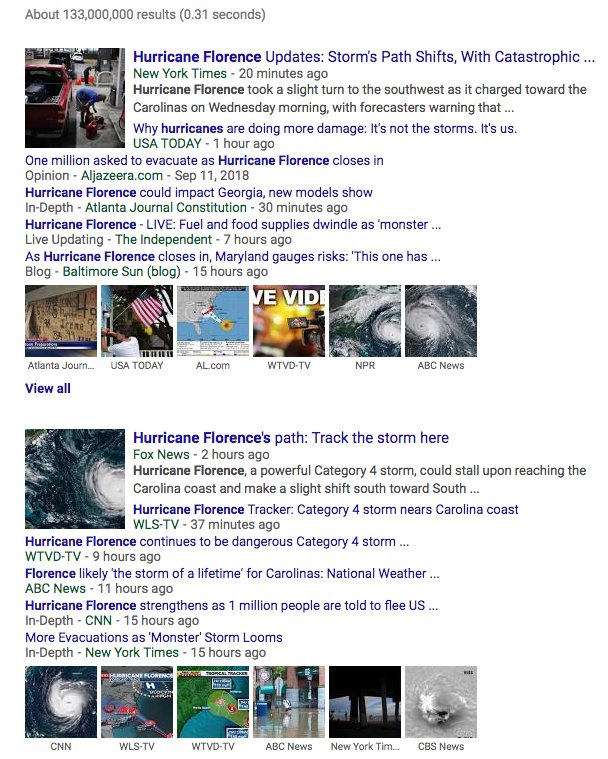Open the USA TODAY flag thumbnail
Image resolution: width=608 pixels, height=759 pixels.
pos(137,321)
